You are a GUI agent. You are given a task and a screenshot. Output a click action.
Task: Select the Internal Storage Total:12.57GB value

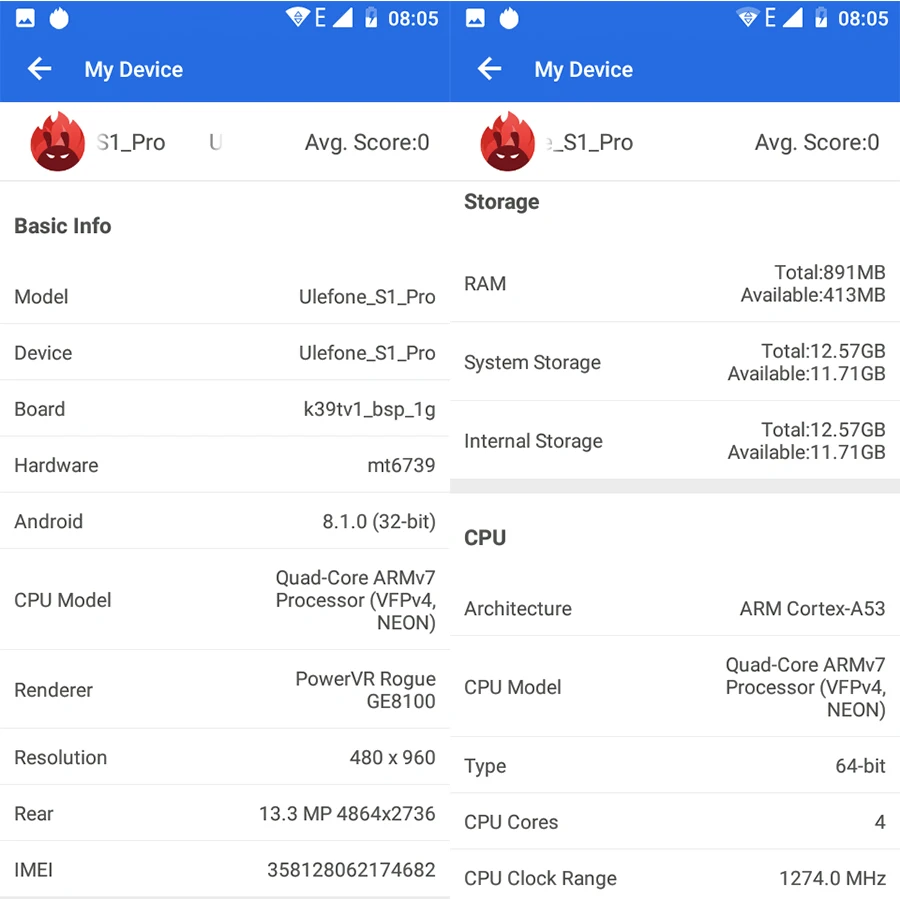[823, 429]
